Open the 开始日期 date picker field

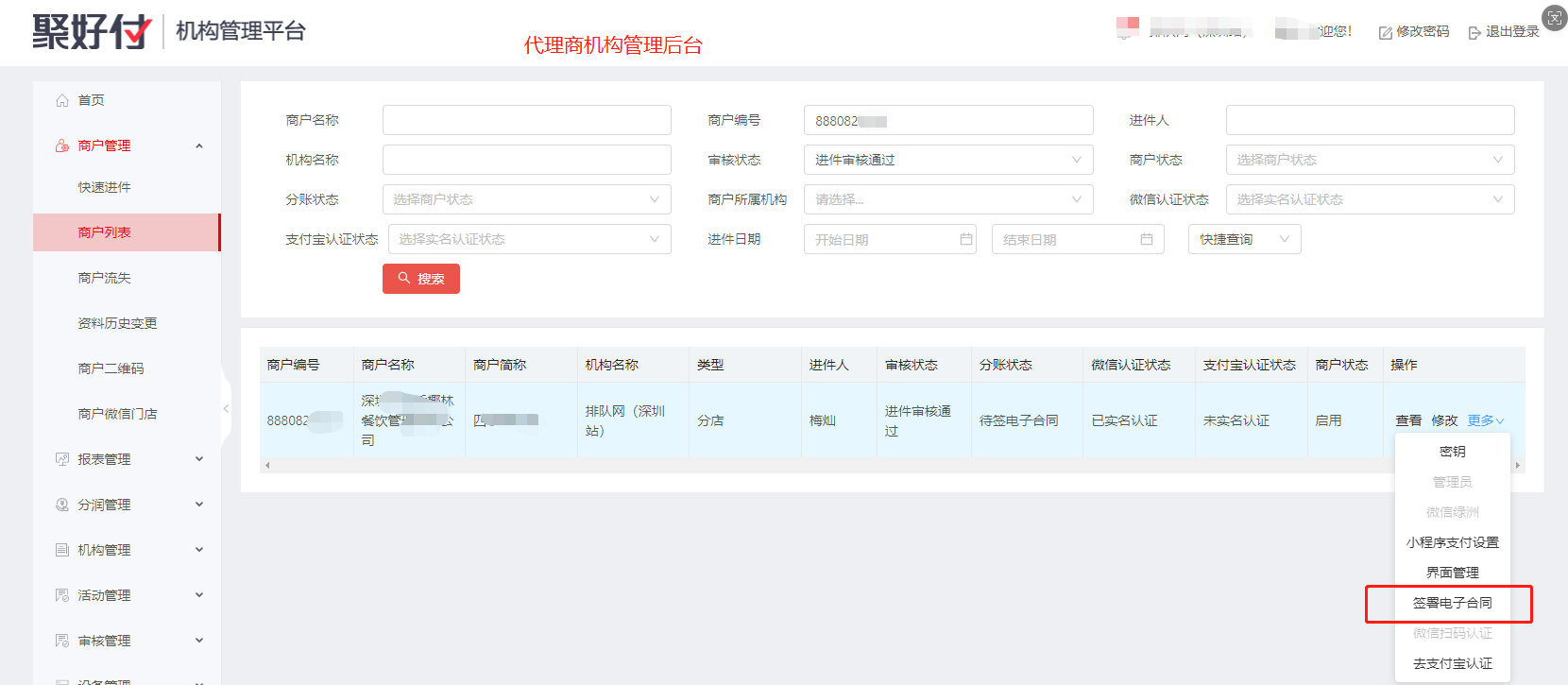(x=889, y=239)
